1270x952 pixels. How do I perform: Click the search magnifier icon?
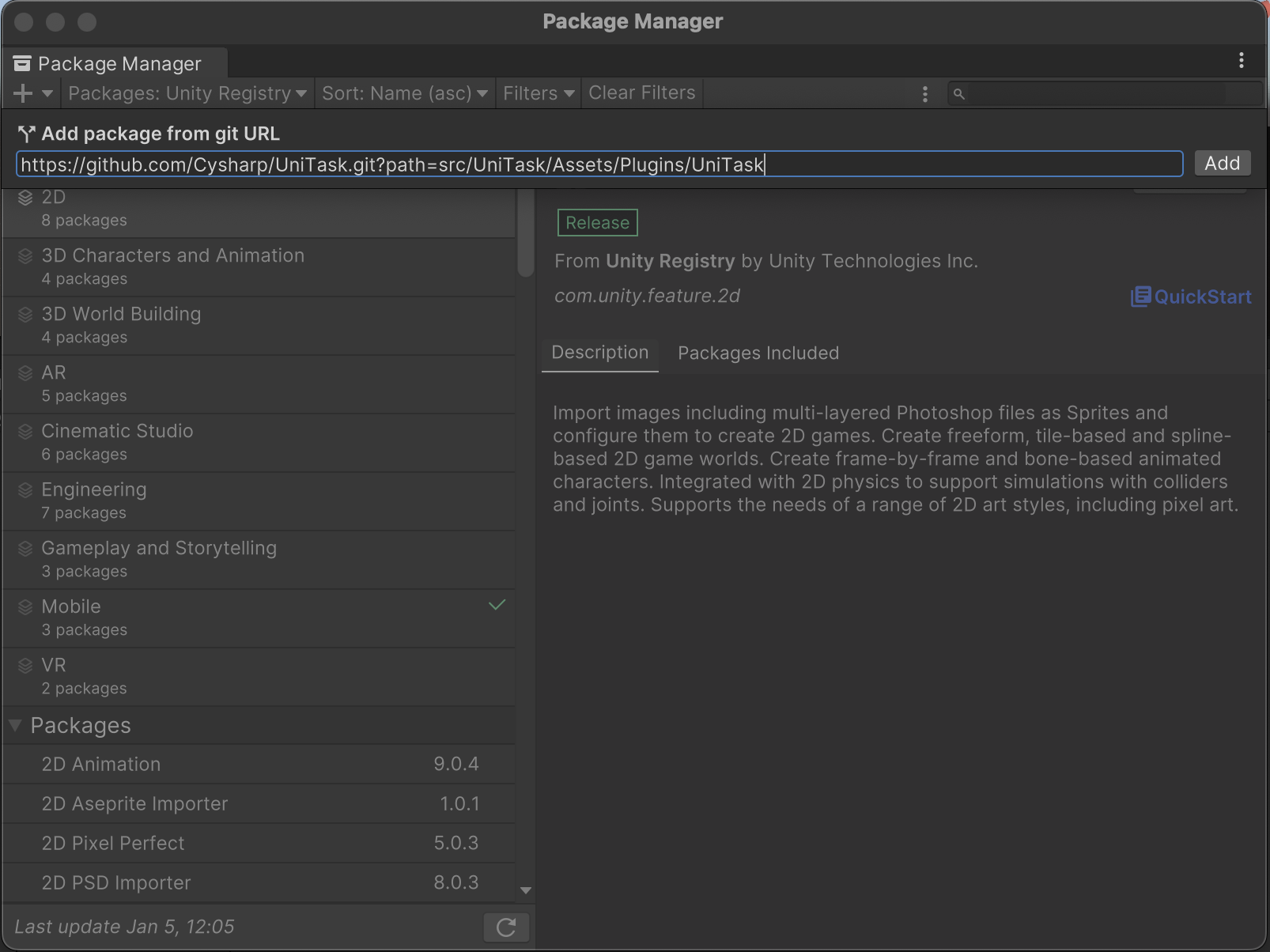click(x=958, y=94)
